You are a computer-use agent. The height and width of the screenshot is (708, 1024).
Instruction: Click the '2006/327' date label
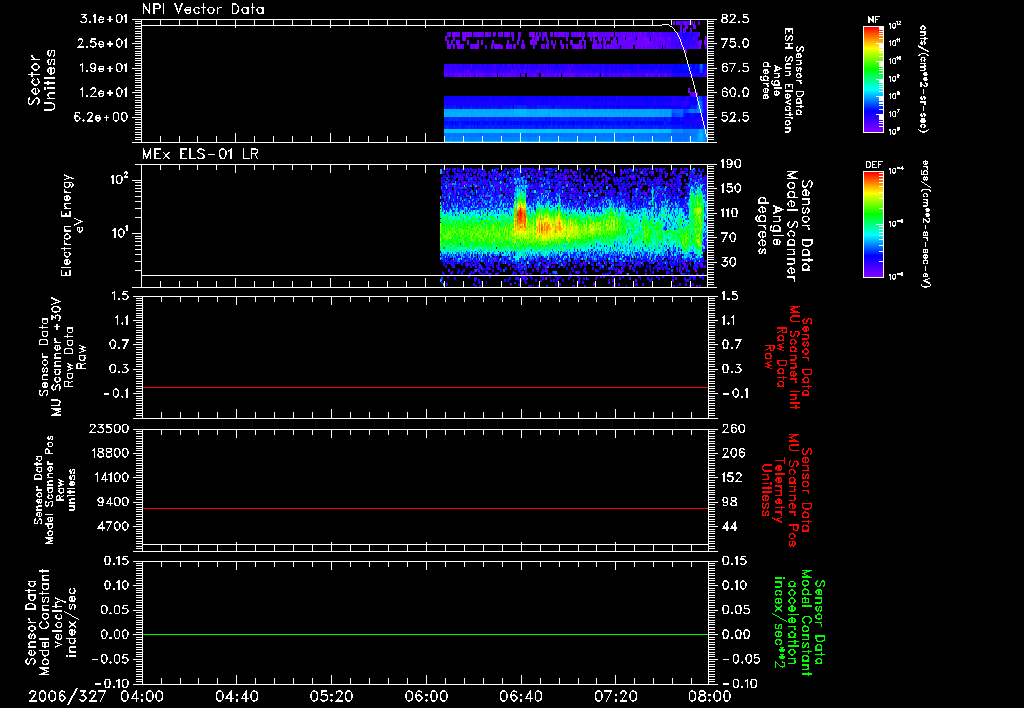pyautogui.click(x=67, y=696)
